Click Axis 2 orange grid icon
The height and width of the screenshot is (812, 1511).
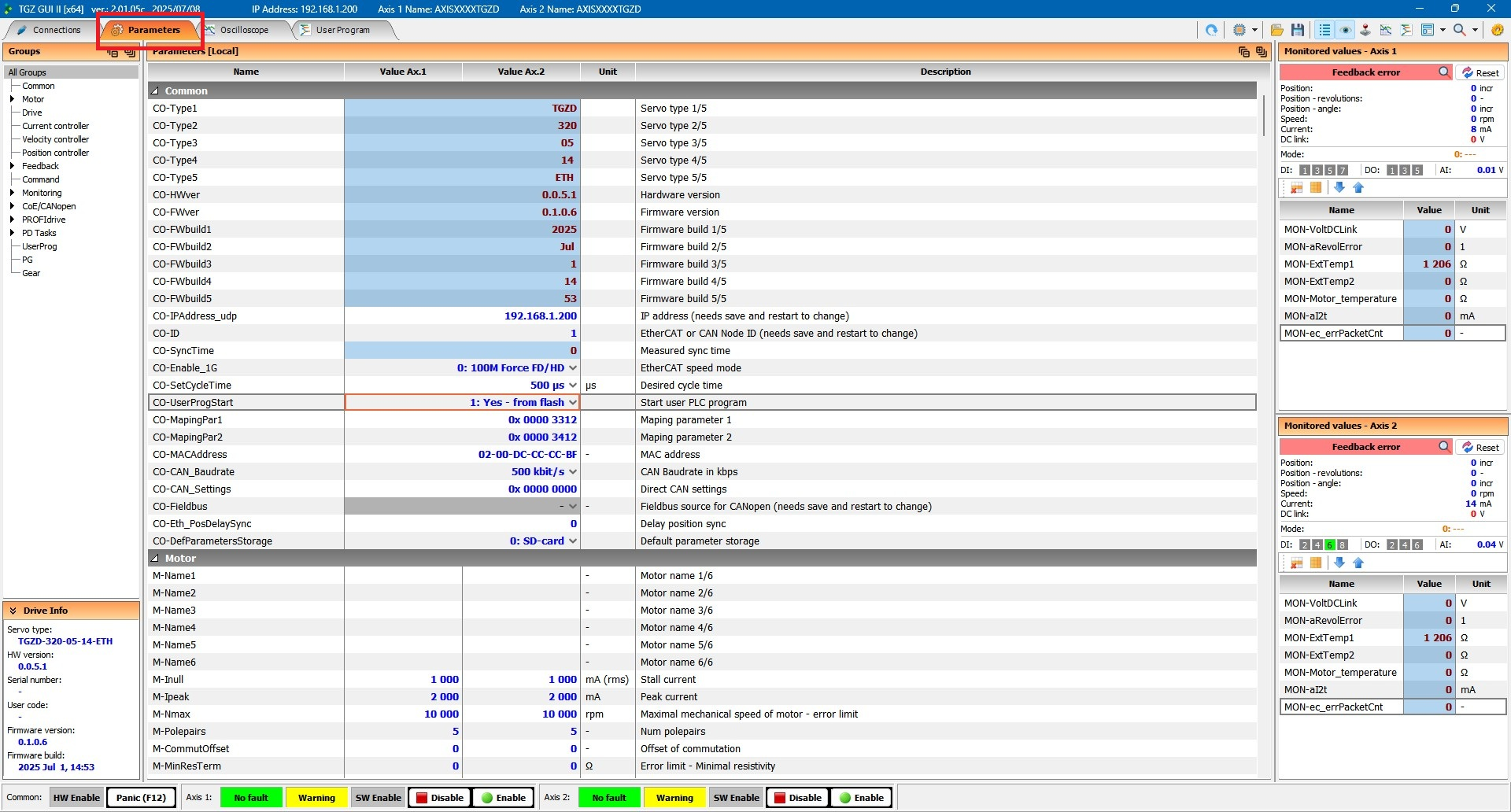coord(1316,563)
